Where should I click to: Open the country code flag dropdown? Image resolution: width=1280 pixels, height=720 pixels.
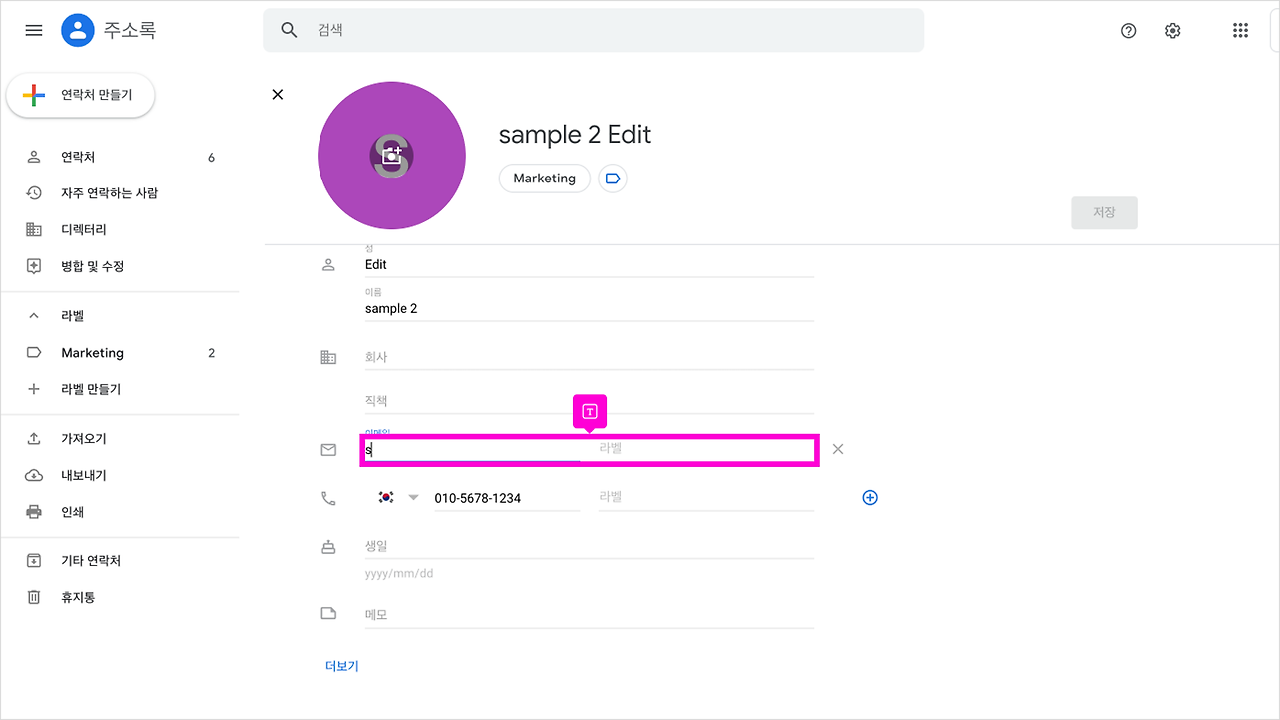[x=398, y=497]
